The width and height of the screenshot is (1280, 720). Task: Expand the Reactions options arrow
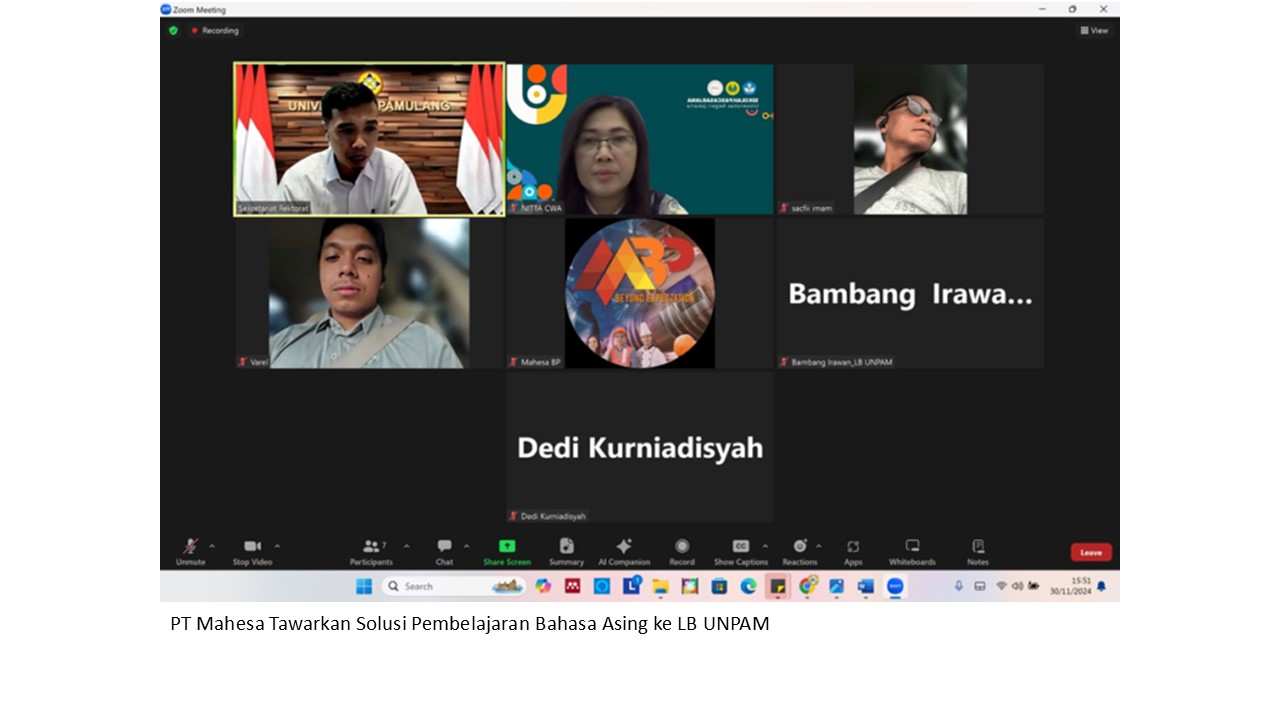(x=819, y=546)
